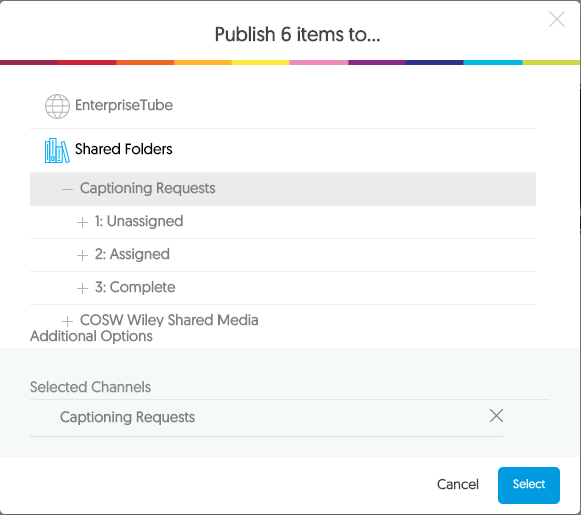Click the Shared Folders books icon
Viewport: 581px width, 515px height.
(x=57, y=150)
